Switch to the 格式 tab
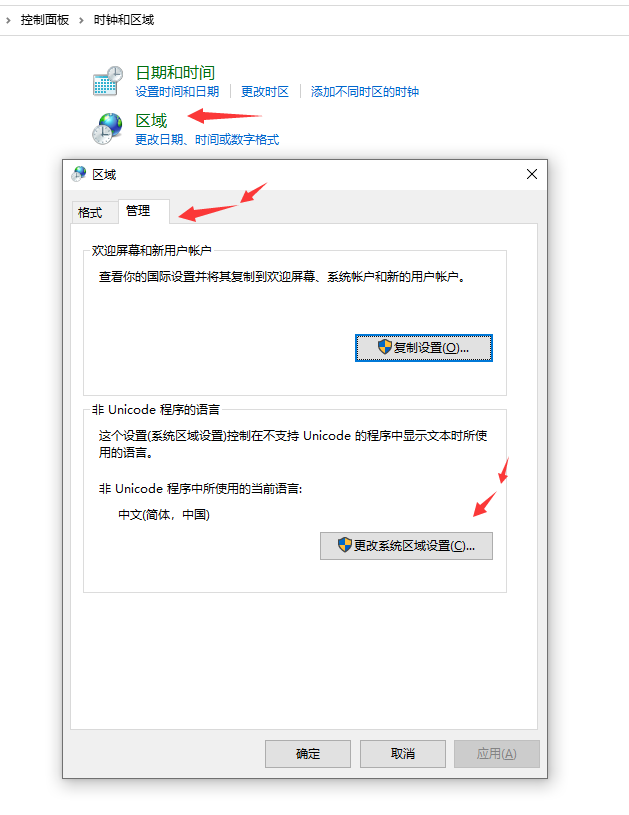This screenshot has height=815, width=629. click(90, 212)
